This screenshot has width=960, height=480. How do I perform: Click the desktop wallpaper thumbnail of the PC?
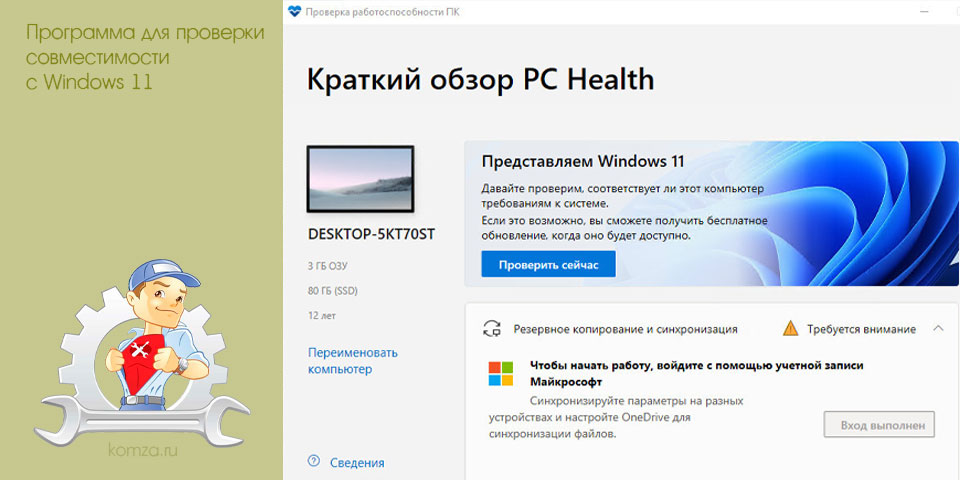pos(360,179)
